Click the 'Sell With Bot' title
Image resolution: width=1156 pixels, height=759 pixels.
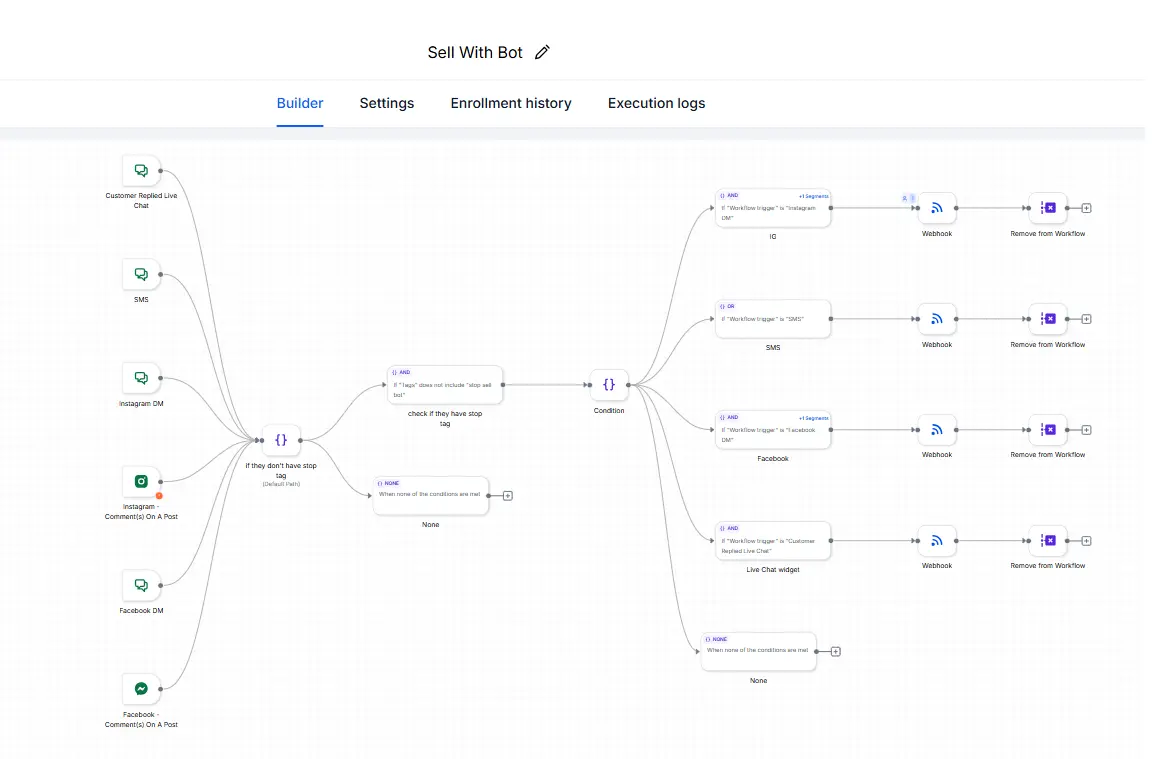(x=475, y=52)
